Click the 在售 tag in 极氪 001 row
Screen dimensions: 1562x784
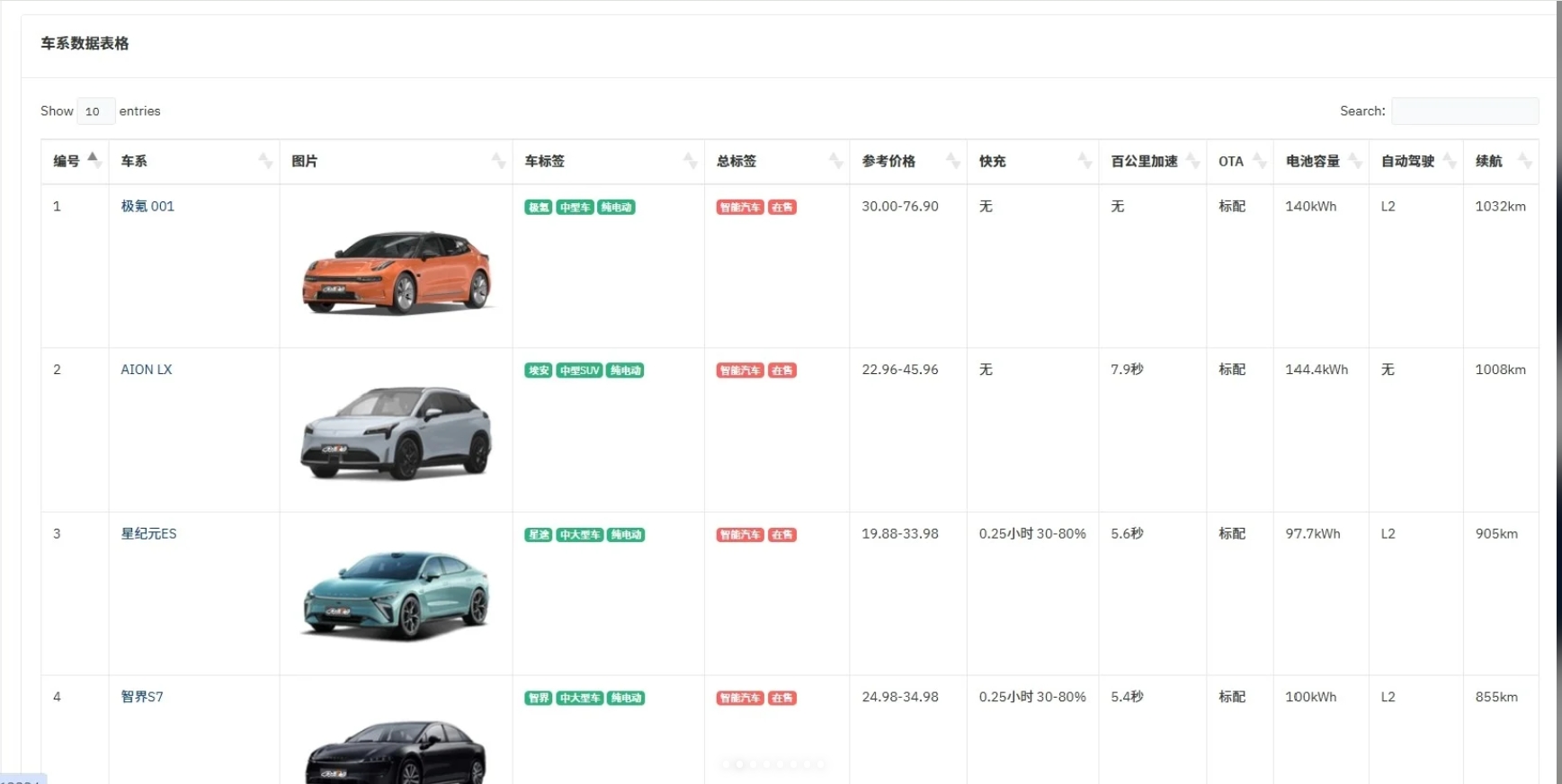(x=782, y=208)
